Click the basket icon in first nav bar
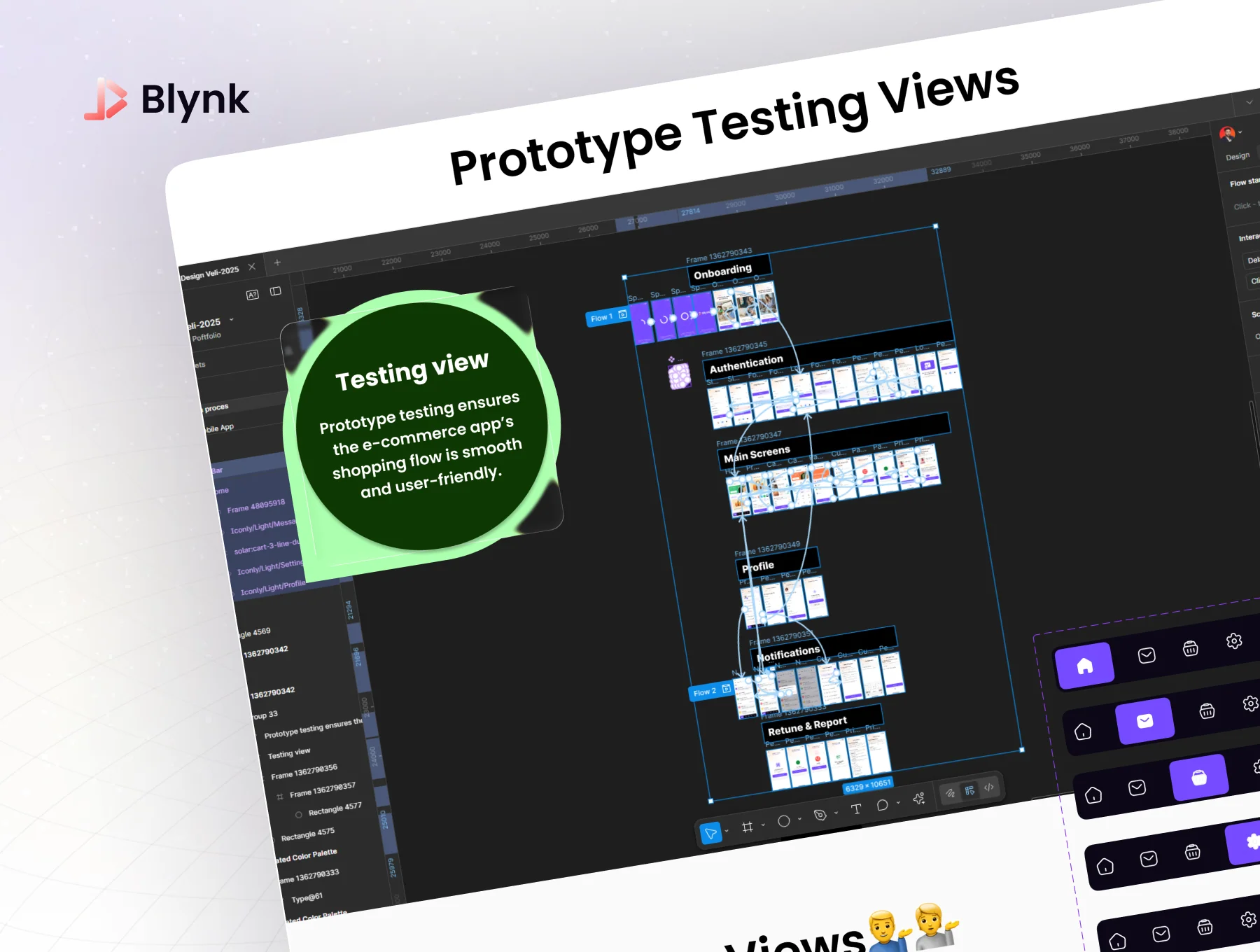 pyautogui.click(x=1190, y=648)
